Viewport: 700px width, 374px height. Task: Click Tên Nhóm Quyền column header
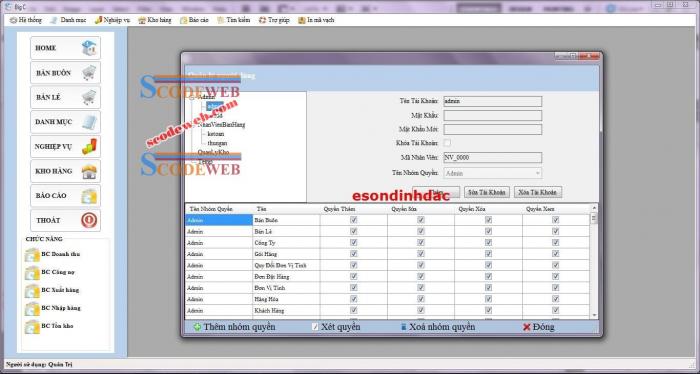219,209
